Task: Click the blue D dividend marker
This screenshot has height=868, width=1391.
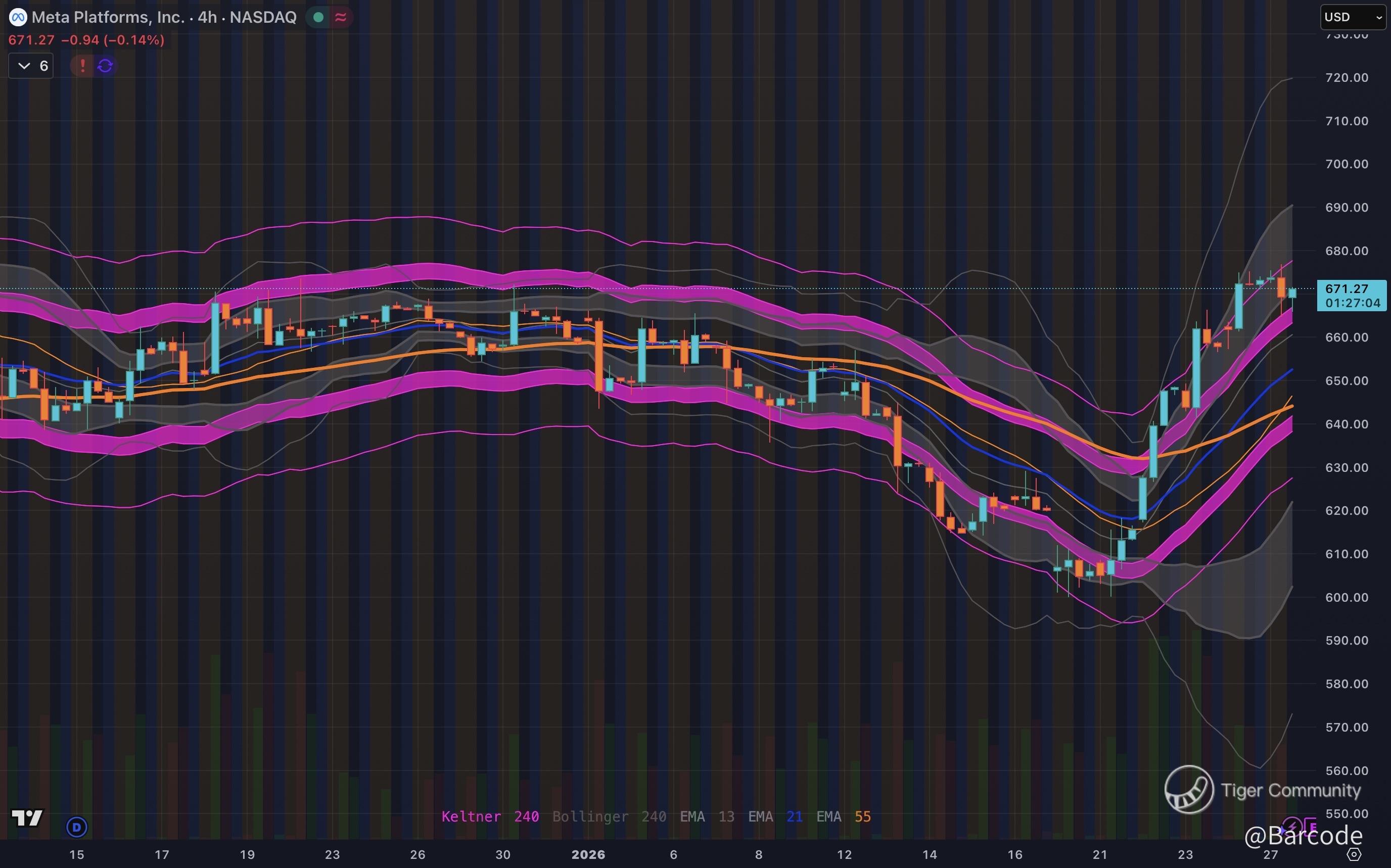Action: [77, 827]
